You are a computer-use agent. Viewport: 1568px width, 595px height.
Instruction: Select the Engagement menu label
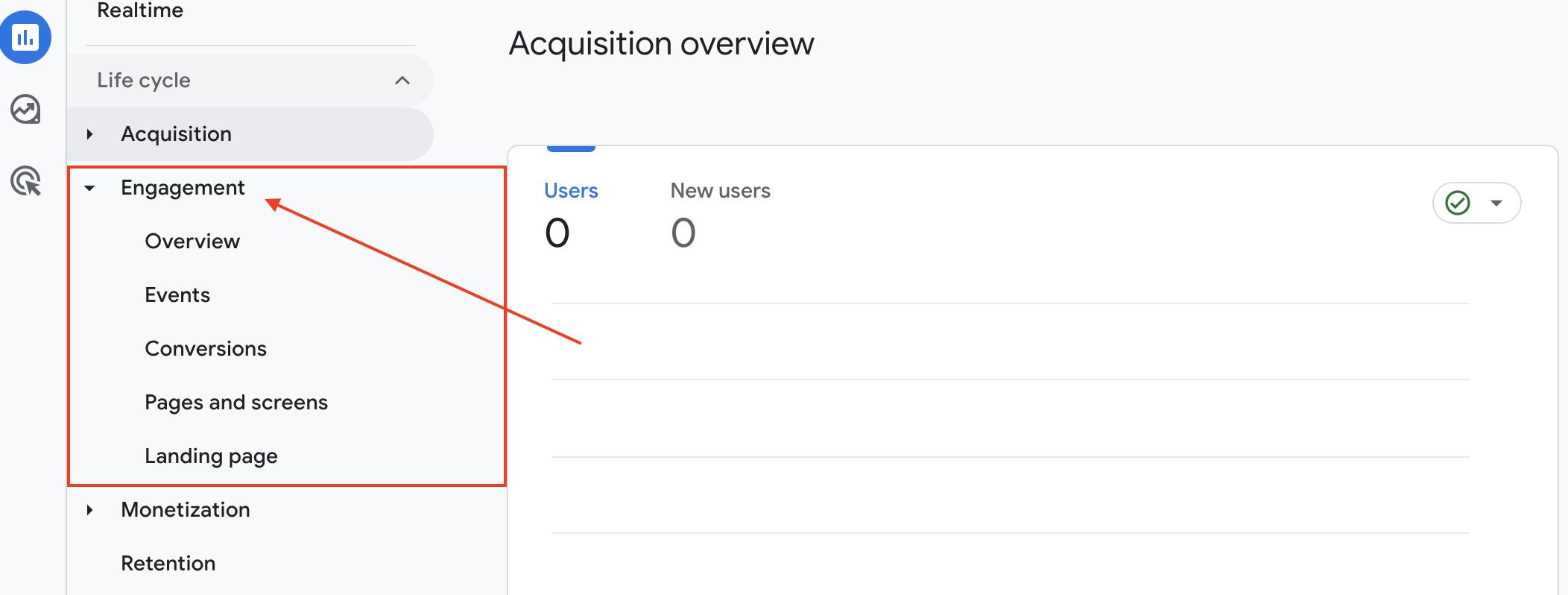183,187
